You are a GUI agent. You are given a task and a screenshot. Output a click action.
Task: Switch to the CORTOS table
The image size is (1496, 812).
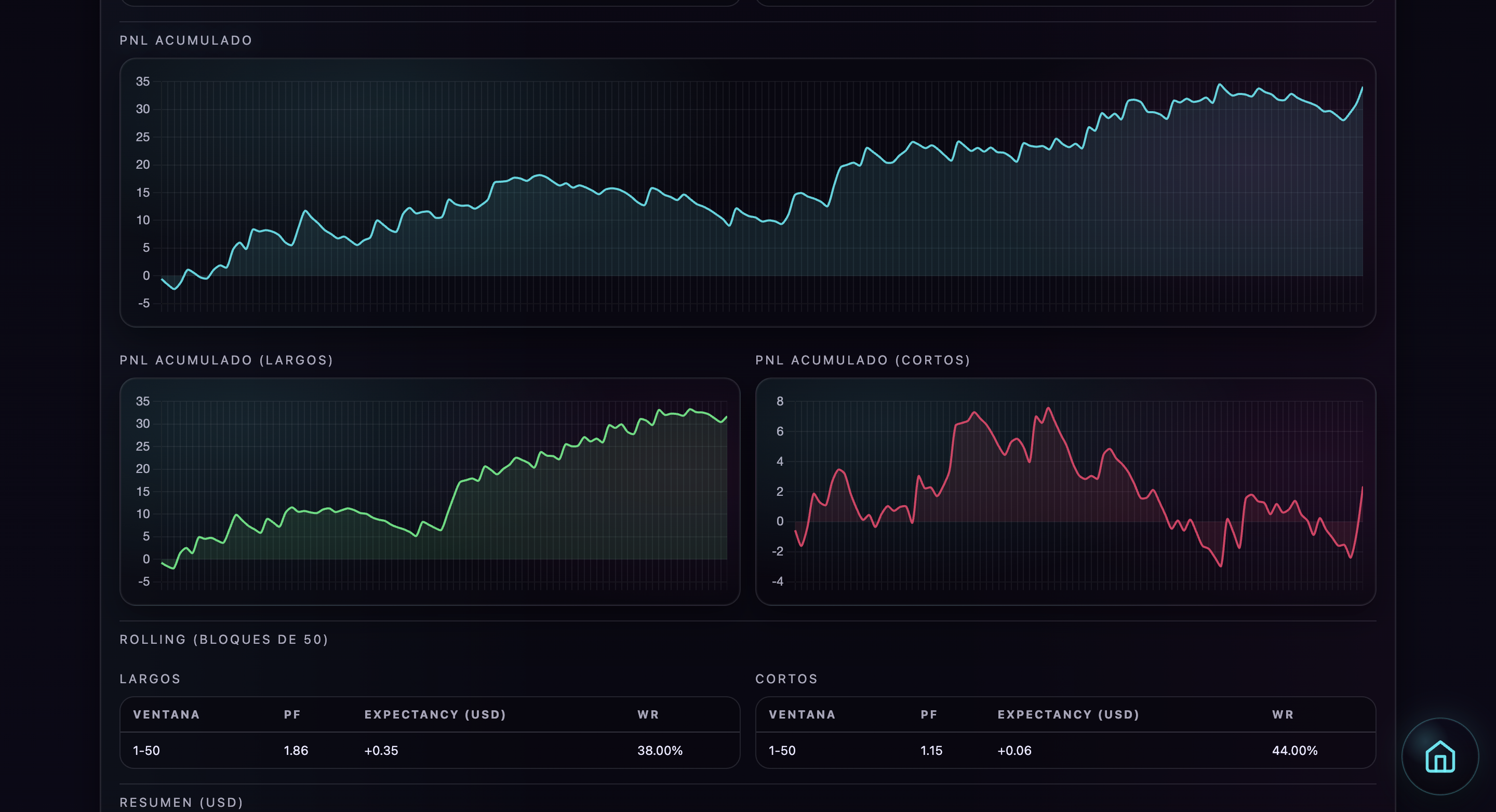786,679
